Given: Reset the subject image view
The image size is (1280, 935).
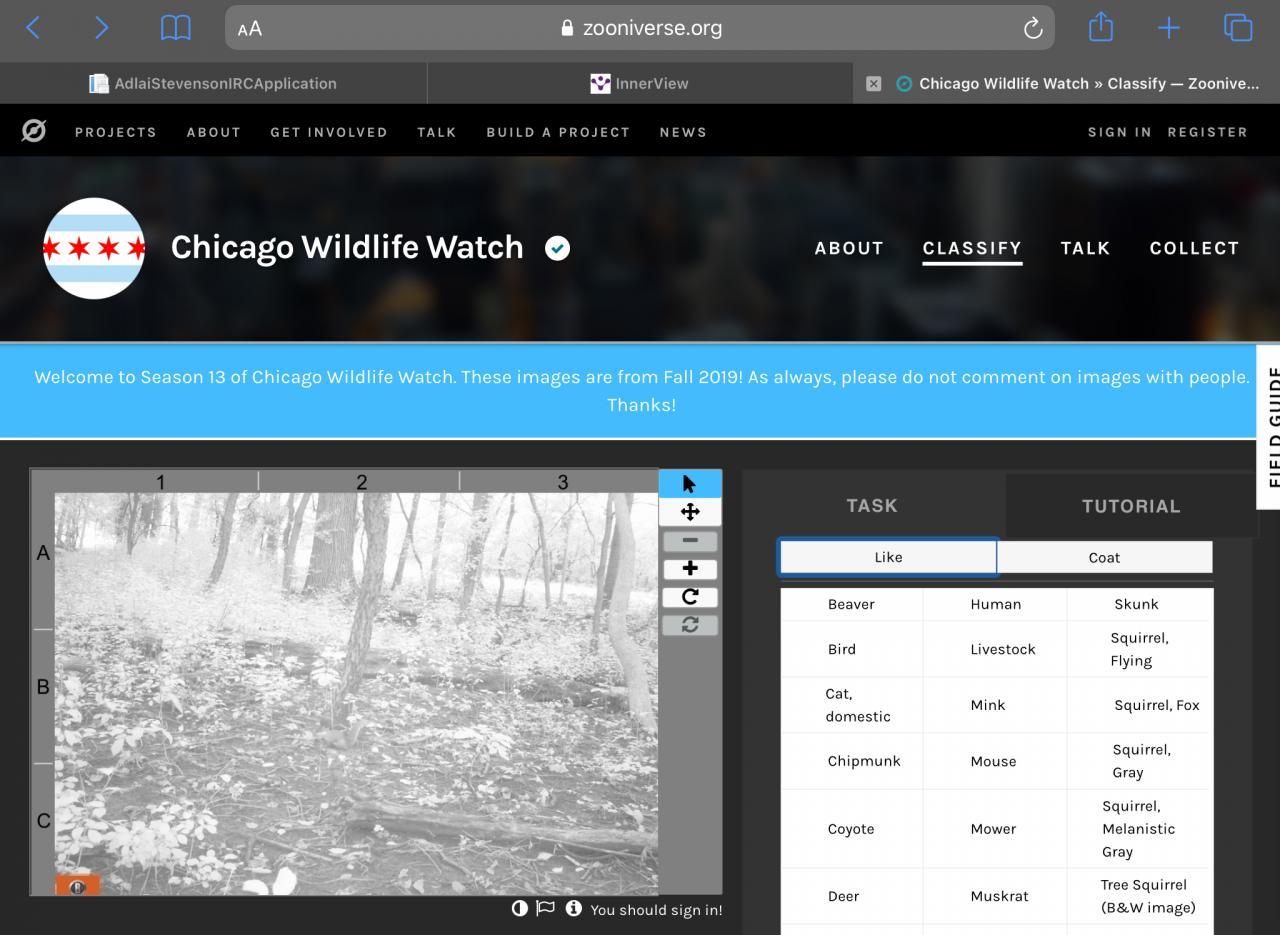Looking at the screenshot, I should [690, 625].
